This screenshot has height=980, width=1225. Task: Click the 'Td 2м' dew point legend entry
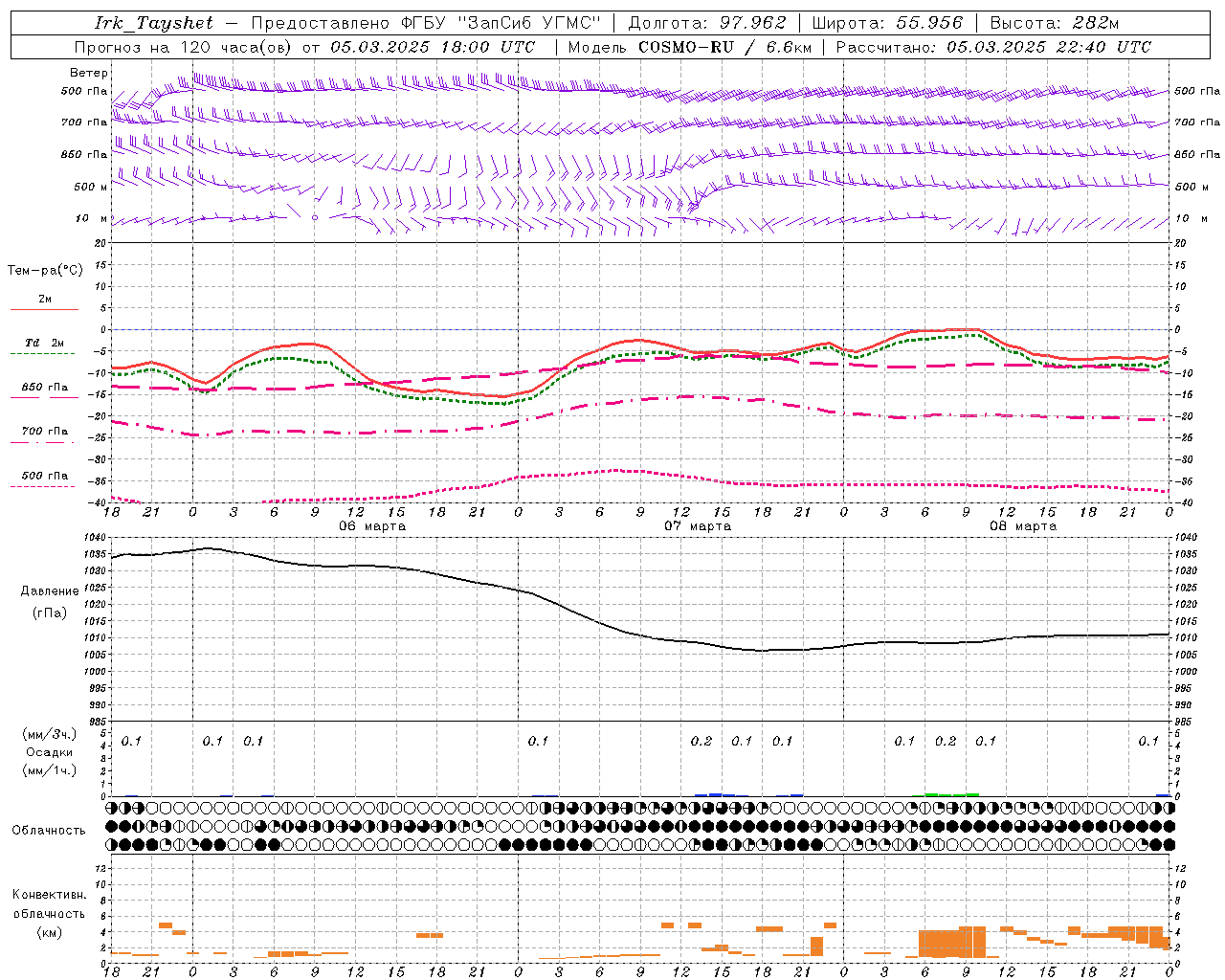click(x=44, y=343)
